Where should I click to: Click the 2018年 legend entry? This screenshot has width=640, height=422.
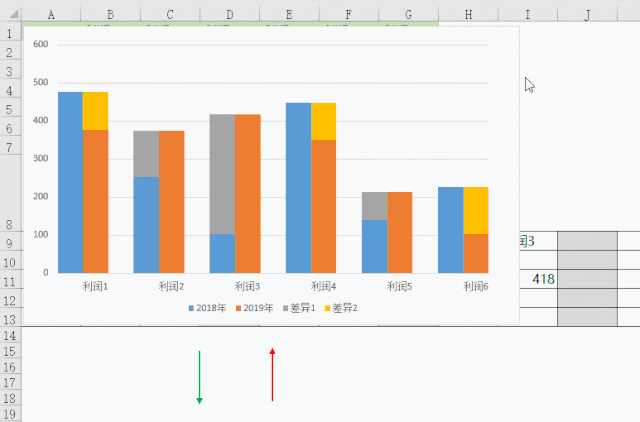click(x=207, y=308)
